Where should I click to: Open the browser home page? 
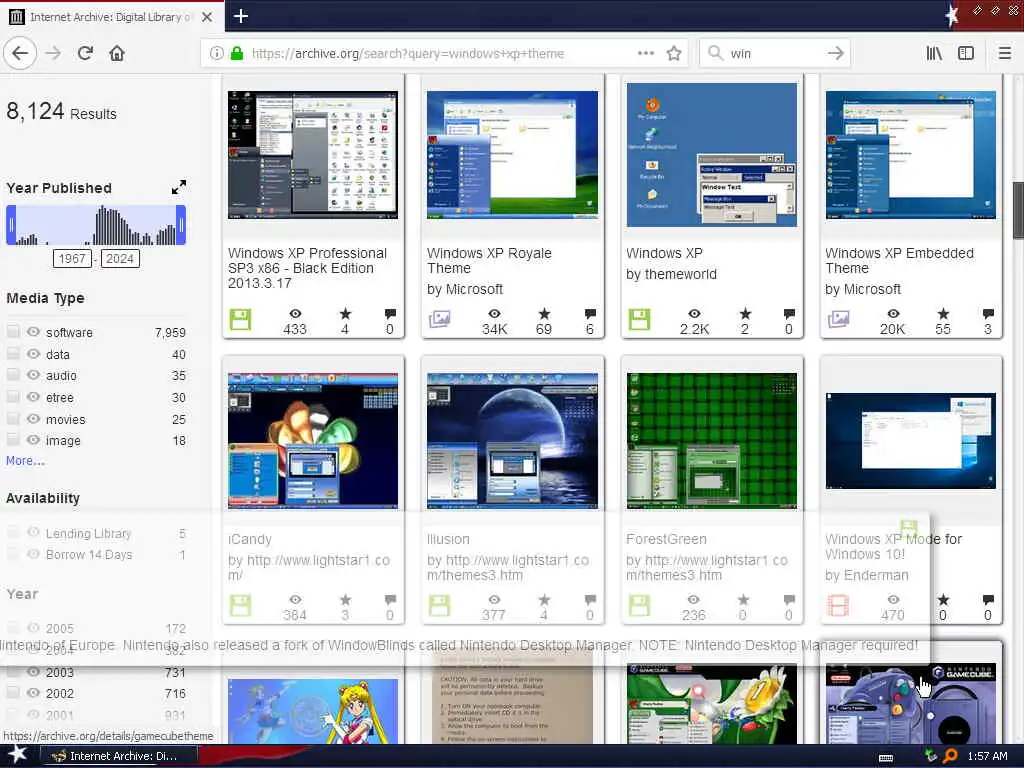coord(117,53)
